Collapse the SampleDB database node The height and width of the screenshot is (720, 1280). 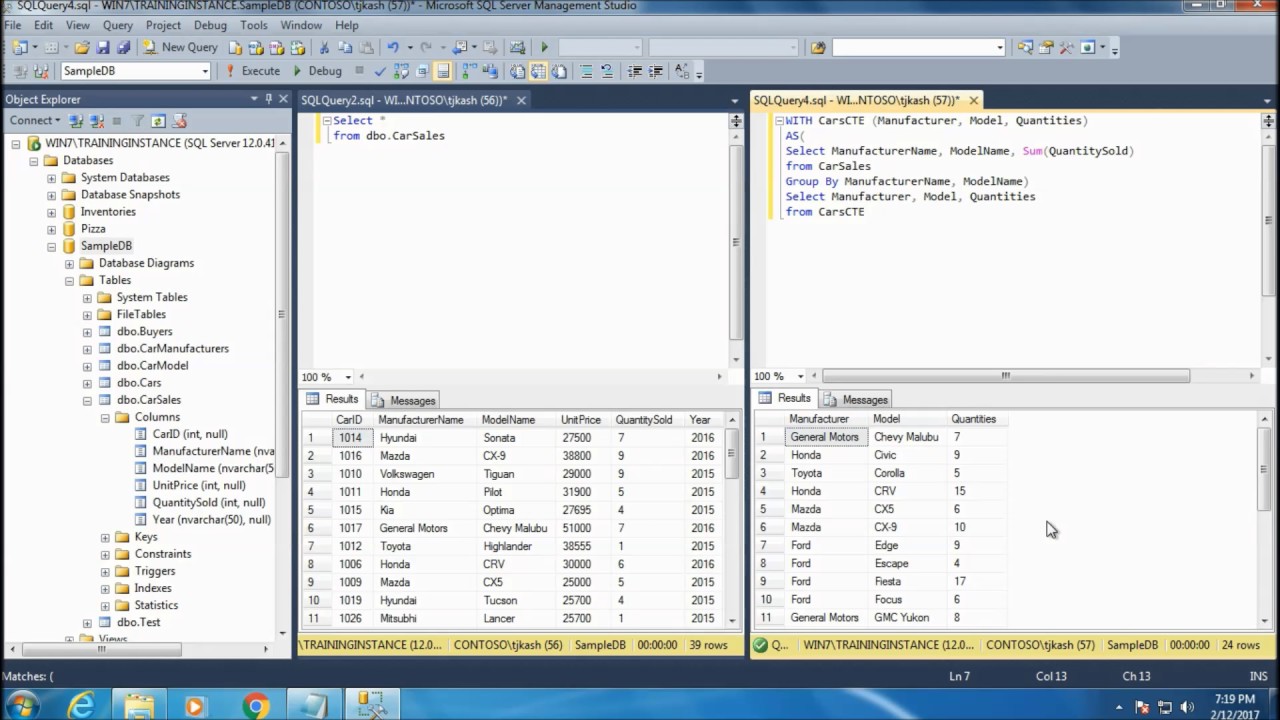(51, 246)
